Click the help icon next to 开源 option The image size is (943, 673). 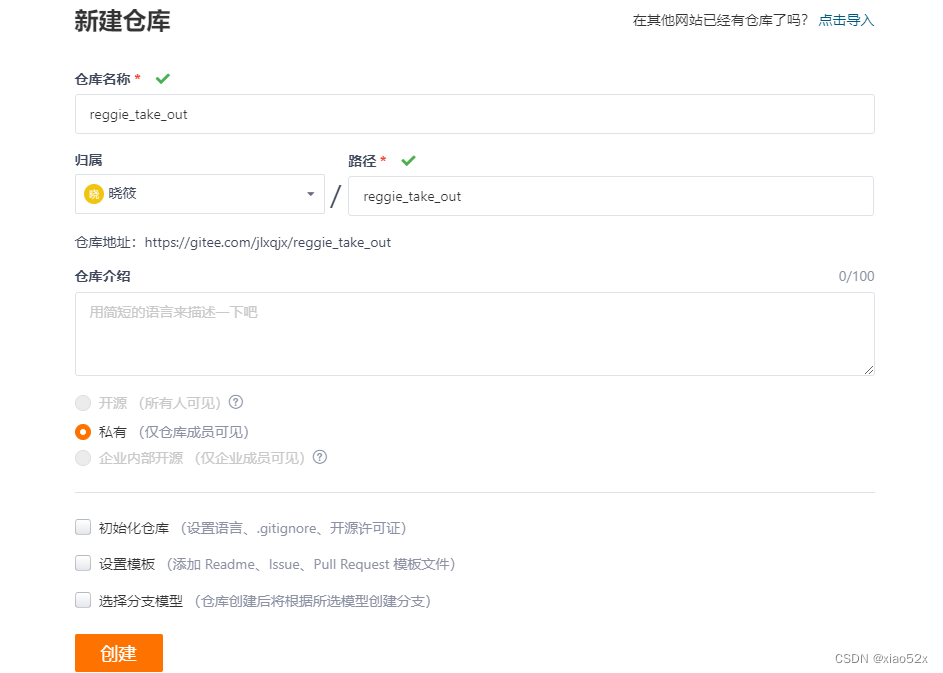[x=235, y=402]
